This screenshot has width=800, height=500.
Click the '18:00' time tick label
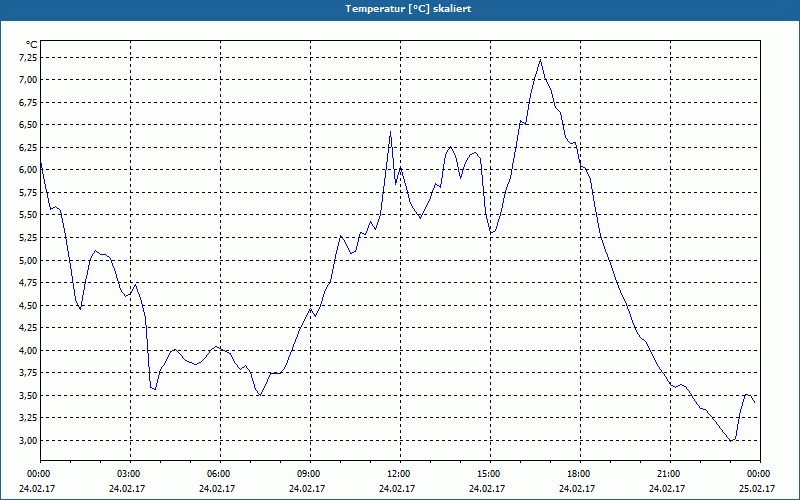[x=578, y=474]
